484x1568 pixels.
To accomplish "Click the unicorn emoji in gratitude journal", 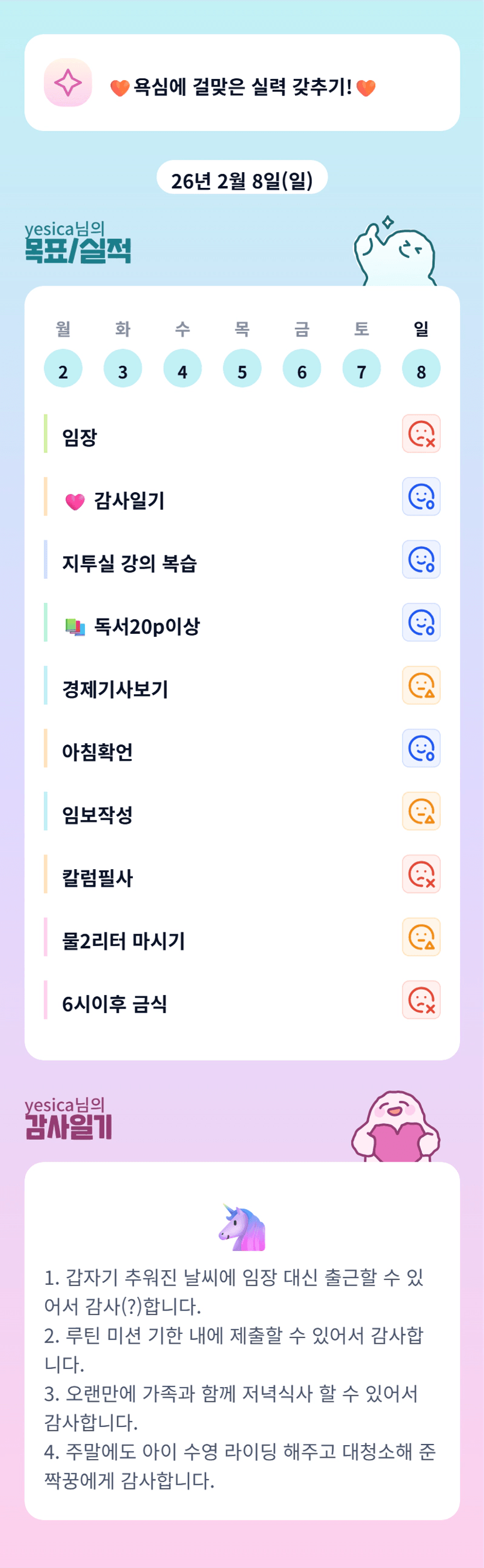I will point(242,1227).
